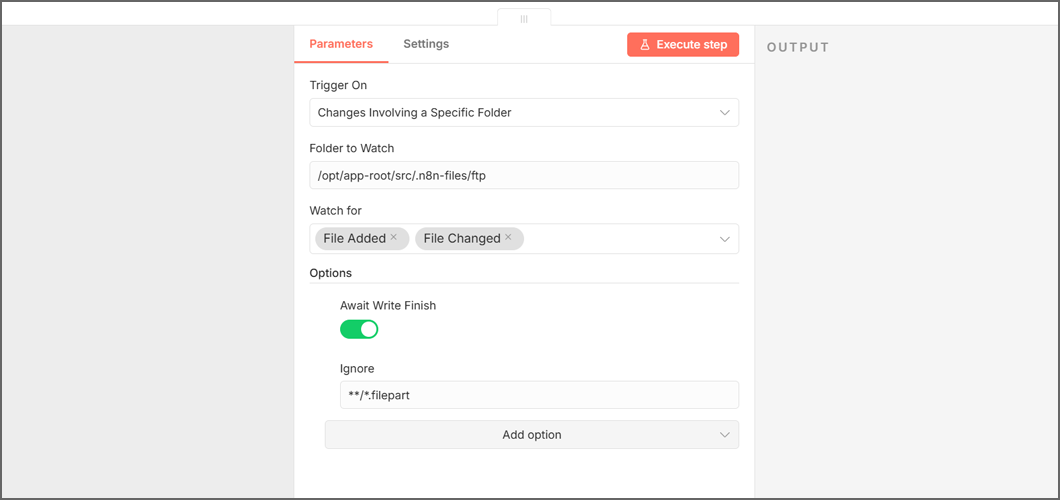1060x500 pixels.
Task: Click the panel drag handle at top
Action: coord(523,18)
